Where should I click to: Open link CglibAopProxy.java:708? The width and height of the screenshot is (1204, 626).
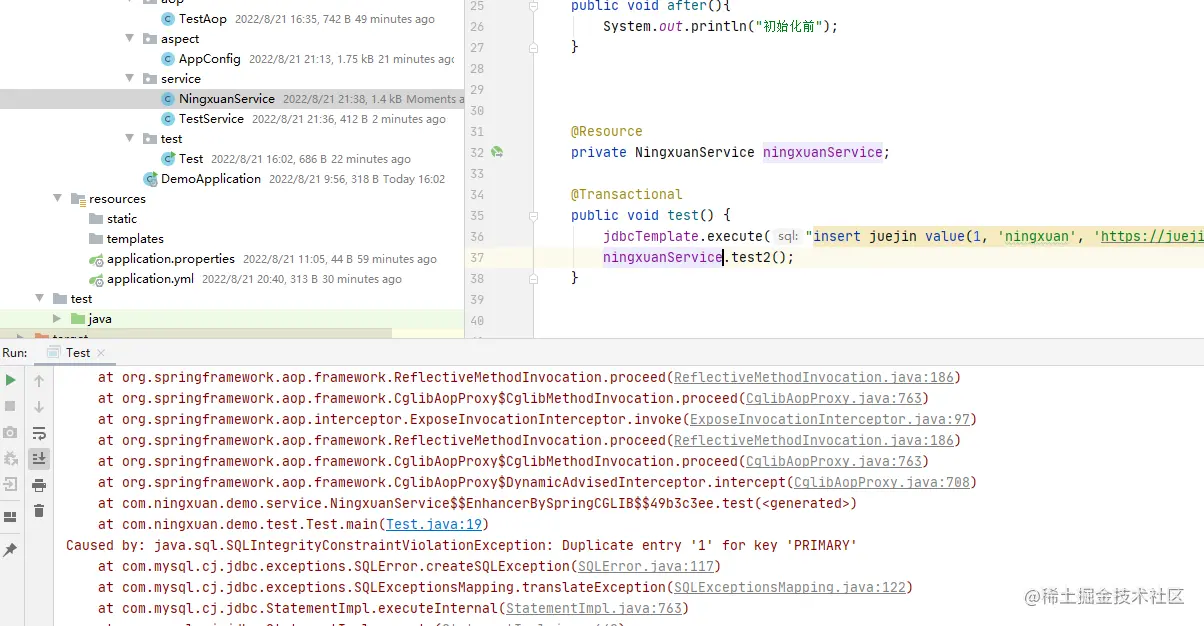[882, 482]
